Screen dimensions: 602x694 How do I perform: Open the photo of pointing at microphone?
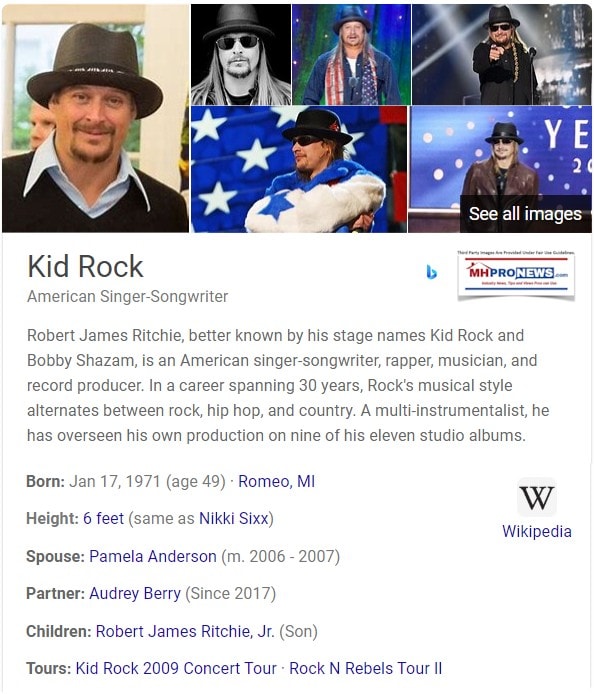[x=502, y=55]
